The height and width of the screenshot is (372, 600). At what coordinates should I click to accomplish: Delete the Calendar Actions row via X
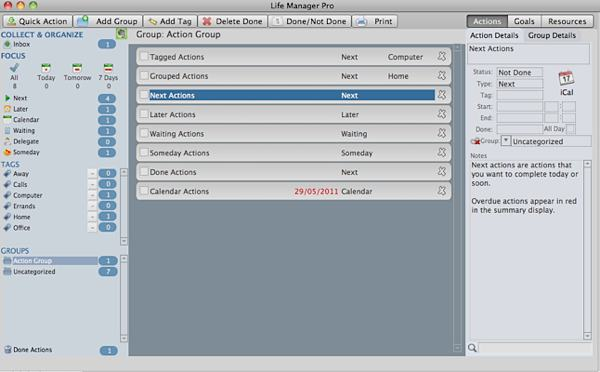442,191
